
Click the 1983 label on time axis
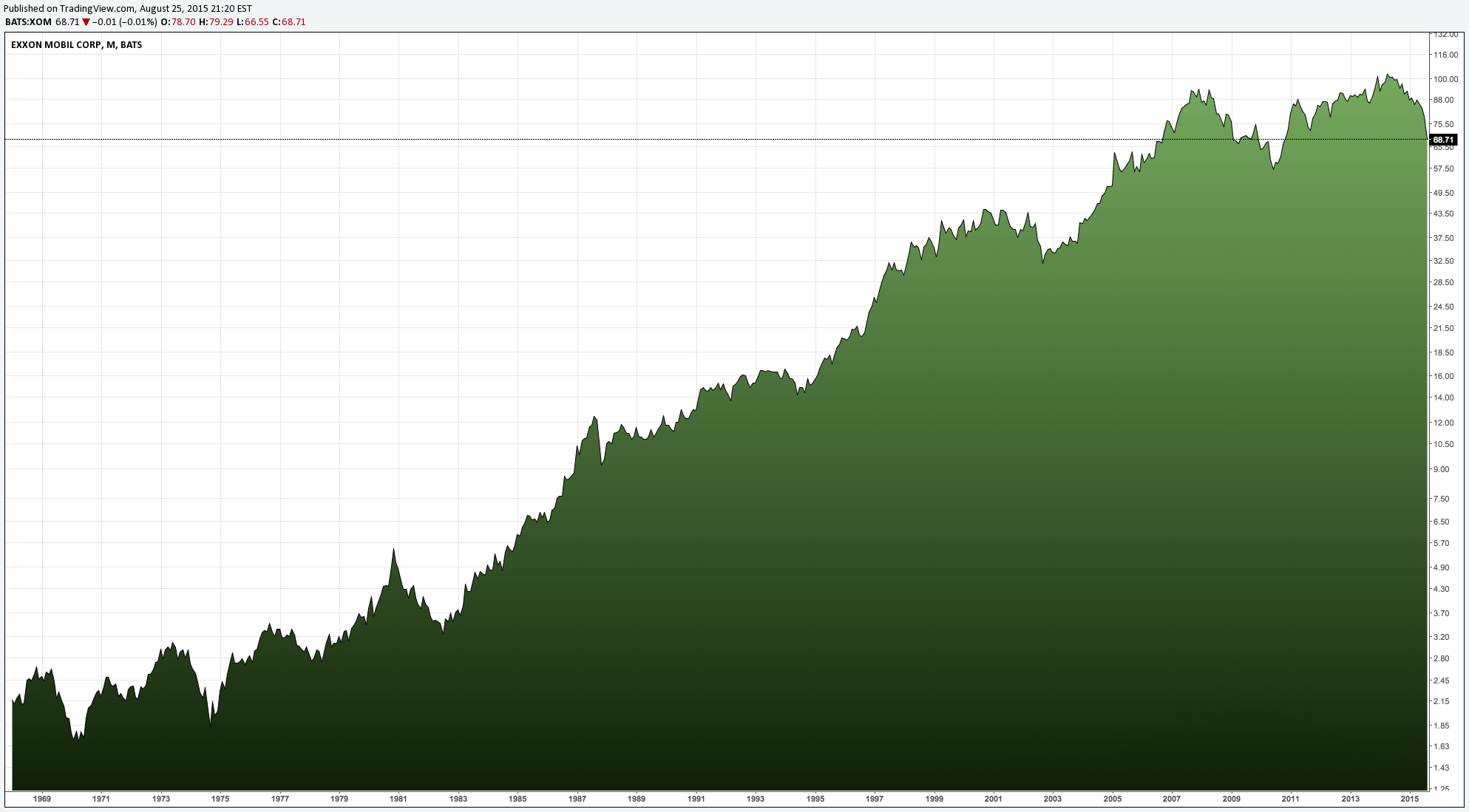[458, 799]
